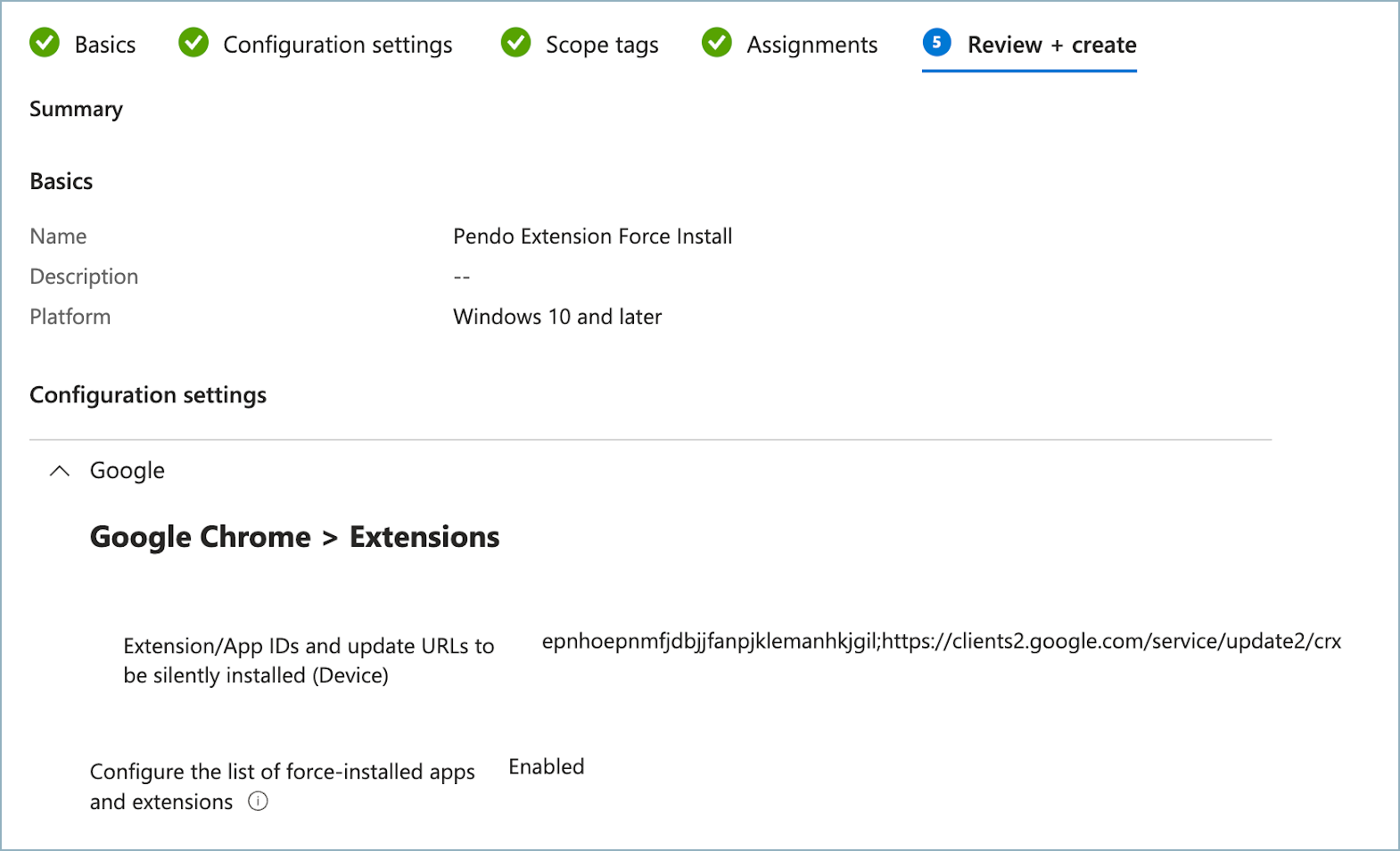The width and height of the screenshot is (1400, 851).
Task: Click the green checkmark beside Basics
Action: [45, 43]
